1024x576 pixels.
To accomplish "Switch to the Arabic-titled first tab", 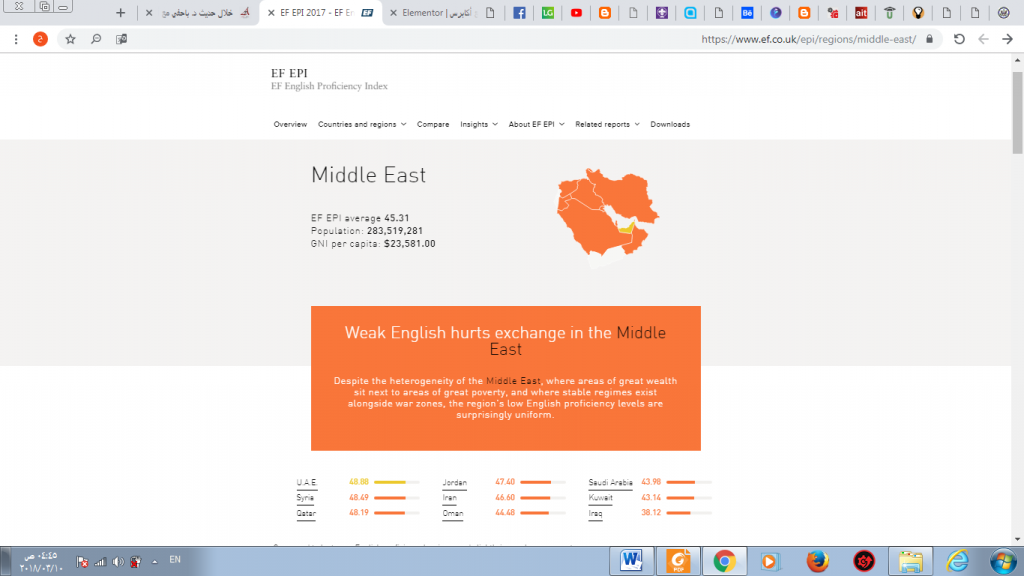I will [199, 12].
